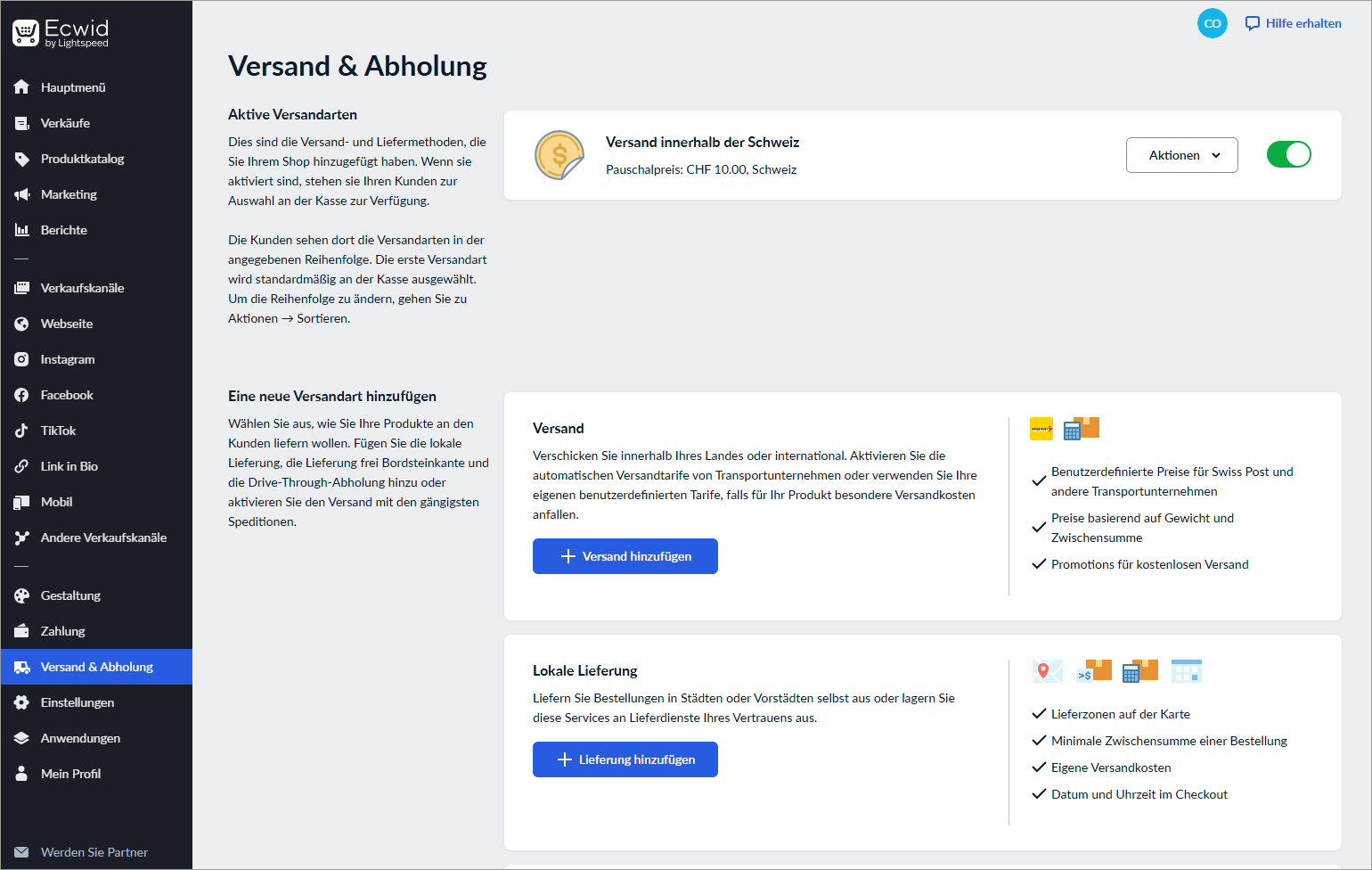The width and height of the screenshot is (1372, 870).
Task: Expand the Aktionen dropdown
Action: (1181, 155)
